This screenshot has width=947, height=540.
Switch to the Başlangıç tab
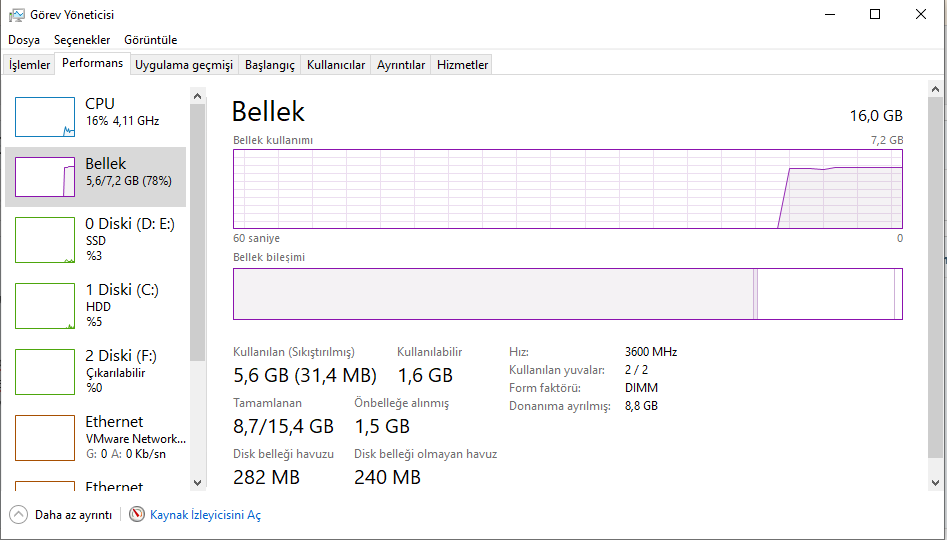pyautogui.click(x=270, y=65)
